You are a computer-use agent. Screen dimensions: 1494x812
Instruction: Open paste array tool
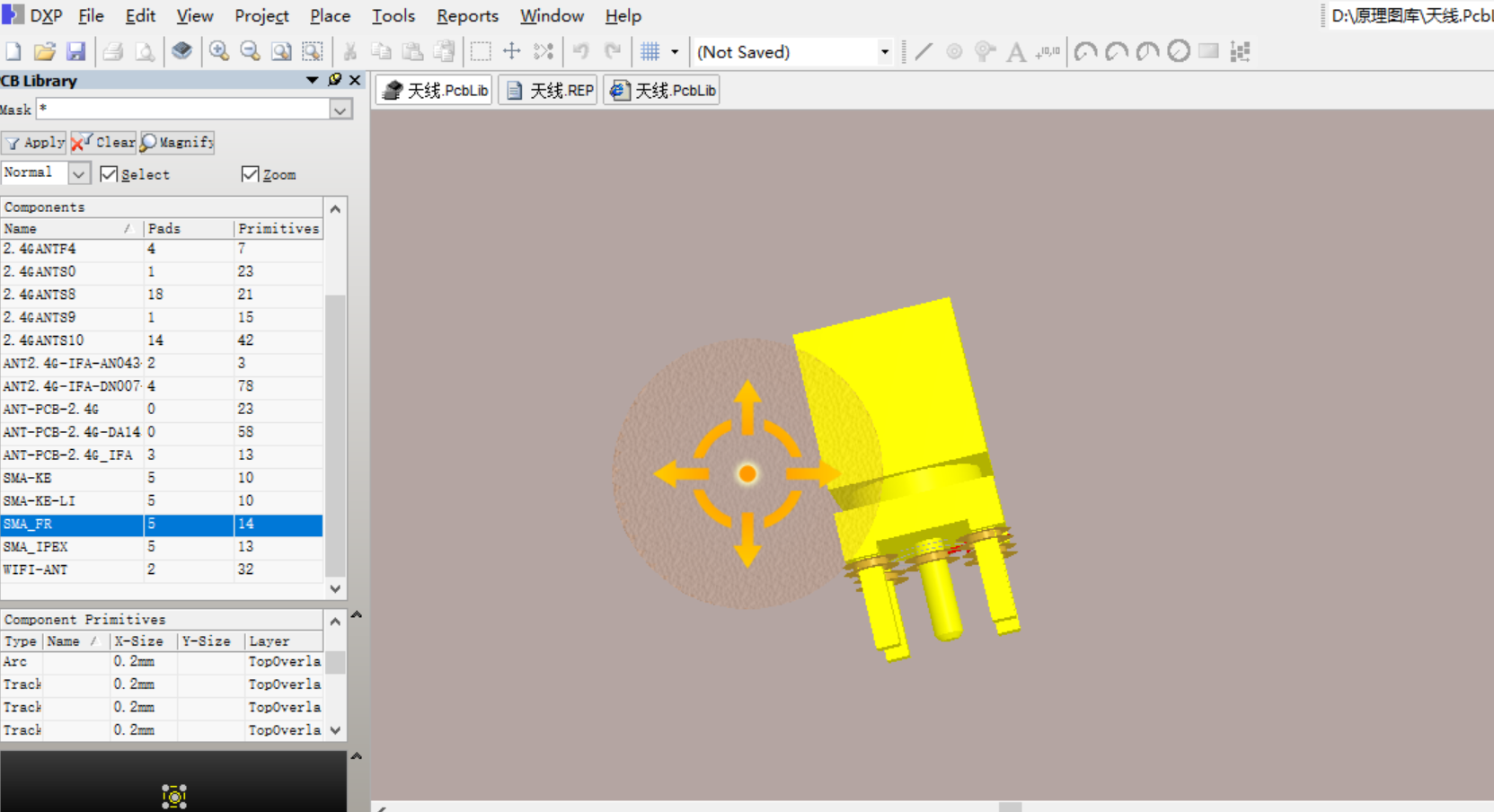click(x=1241, y=51)
